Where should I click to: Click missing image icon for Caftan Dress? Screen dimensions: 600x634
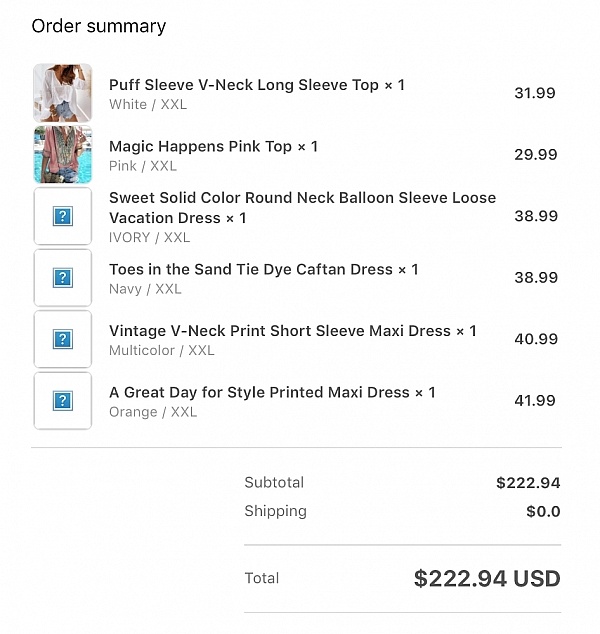(x=63, y=277)
